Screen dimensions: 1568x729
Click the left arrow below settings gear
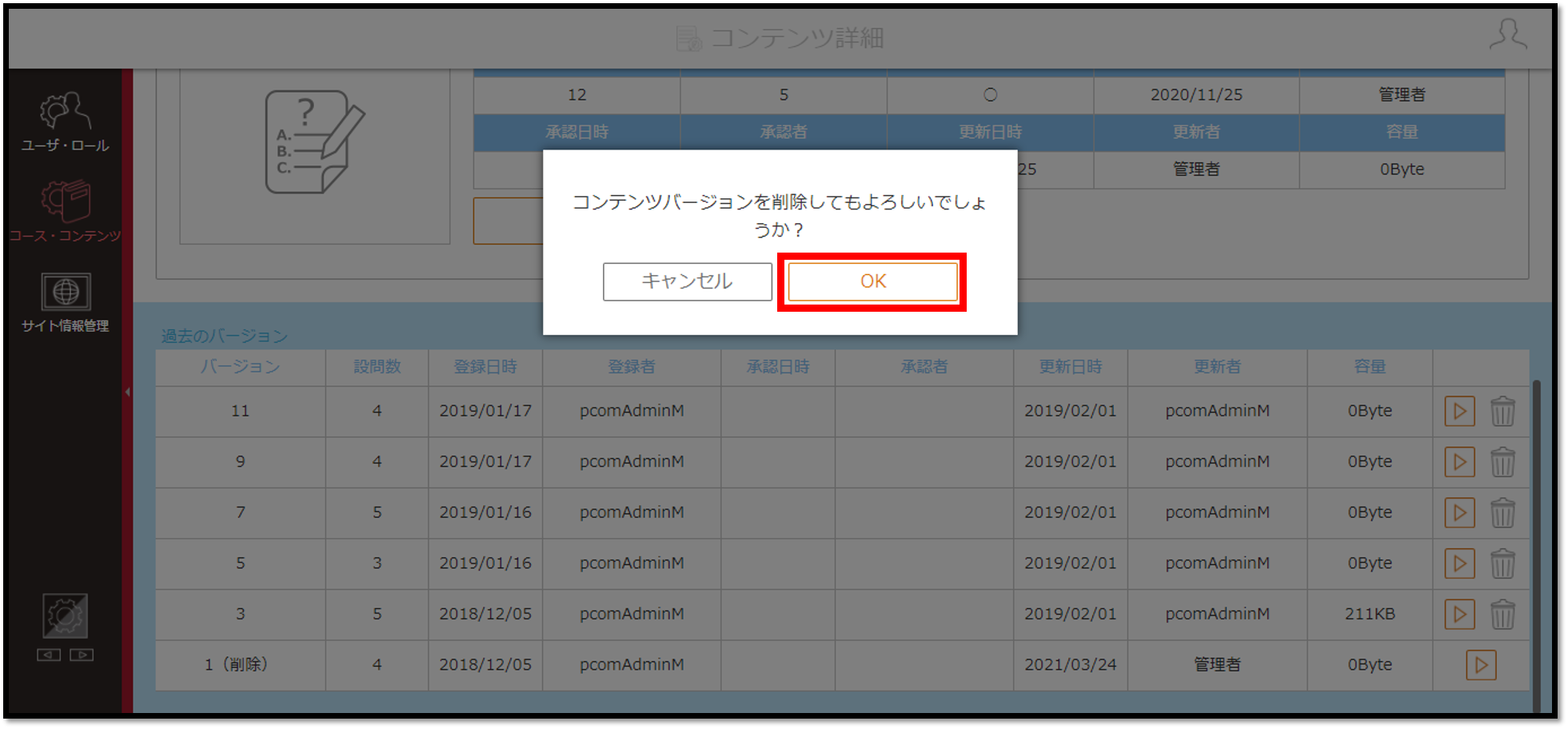(x=49, y=655)
